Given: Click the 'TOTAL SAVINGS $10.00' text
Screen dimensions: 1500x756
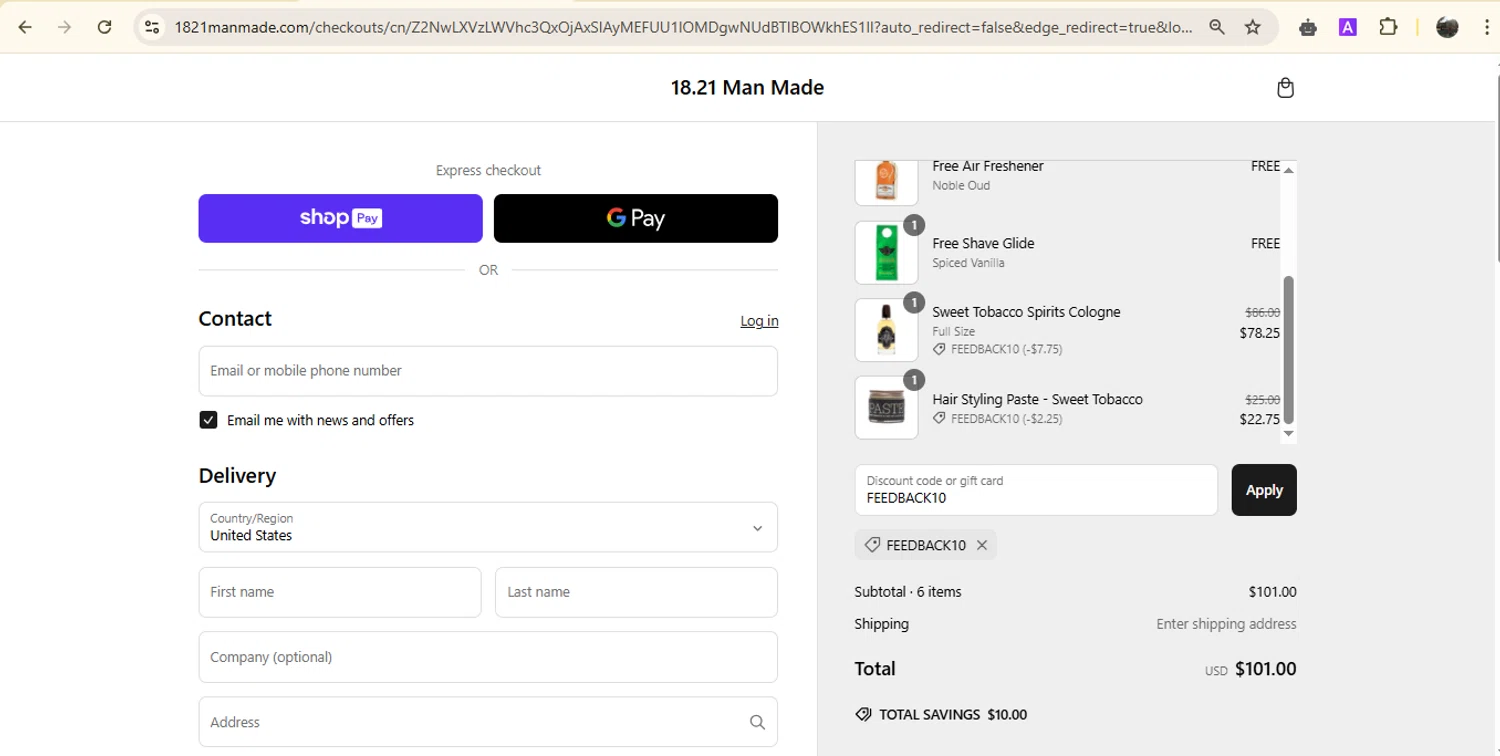Looking at the screenshot, I should click(953, 714).
